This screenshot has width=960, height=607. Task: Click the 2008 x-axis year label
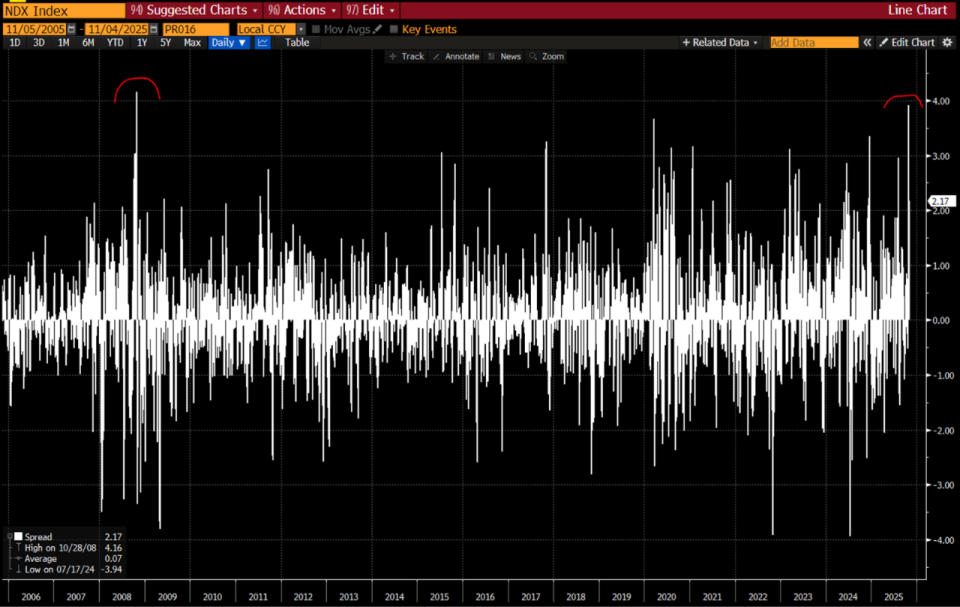pos(122,597)
